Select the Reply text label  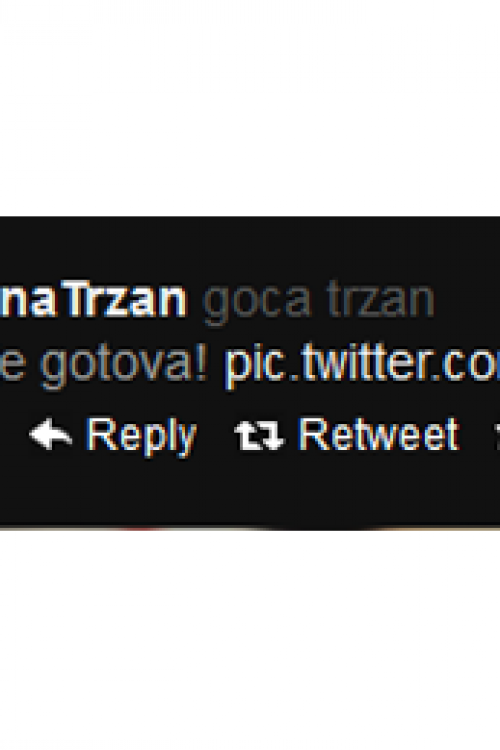(142, 437)
